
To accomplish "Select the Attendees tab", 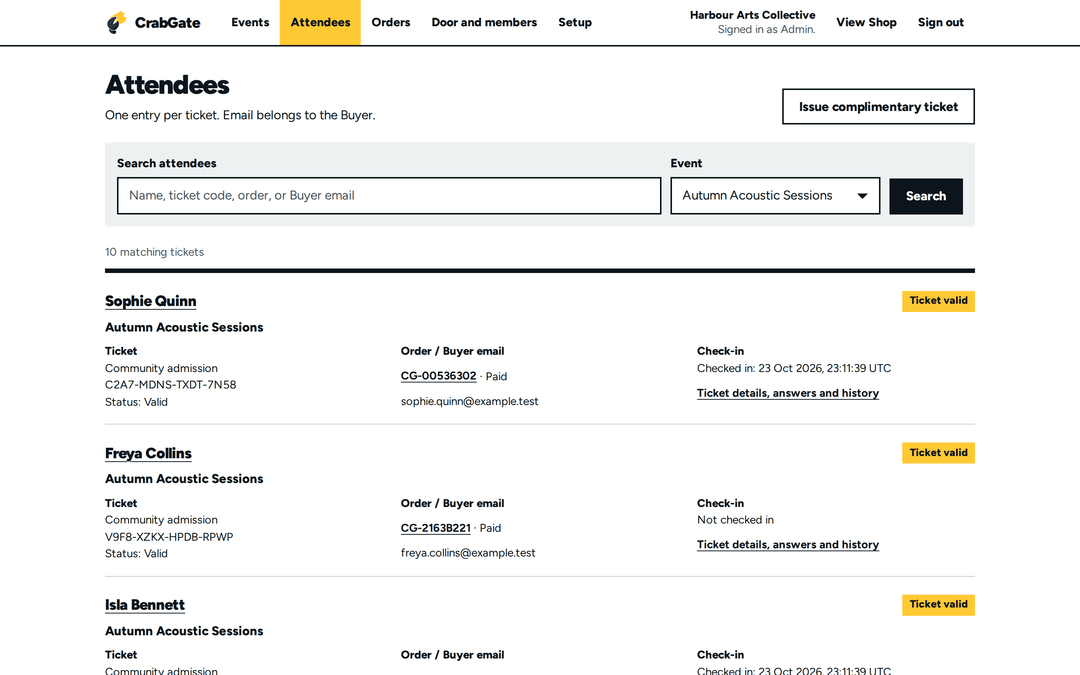I will tap(320, 23).
